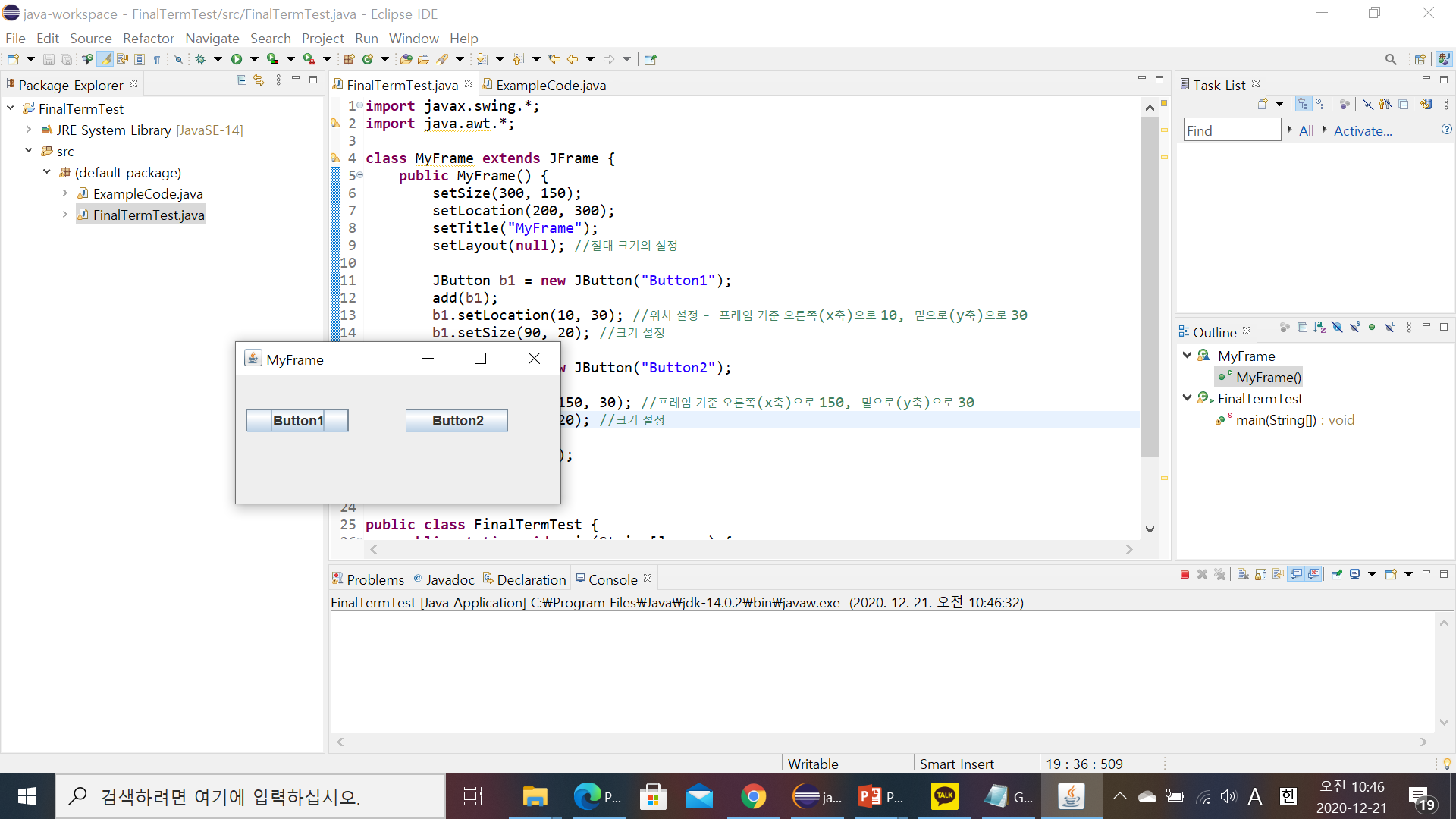Click the green Run button in toolbar
Screen dimensions: 1456x819
pyautogui.click(x=237, y=59)
